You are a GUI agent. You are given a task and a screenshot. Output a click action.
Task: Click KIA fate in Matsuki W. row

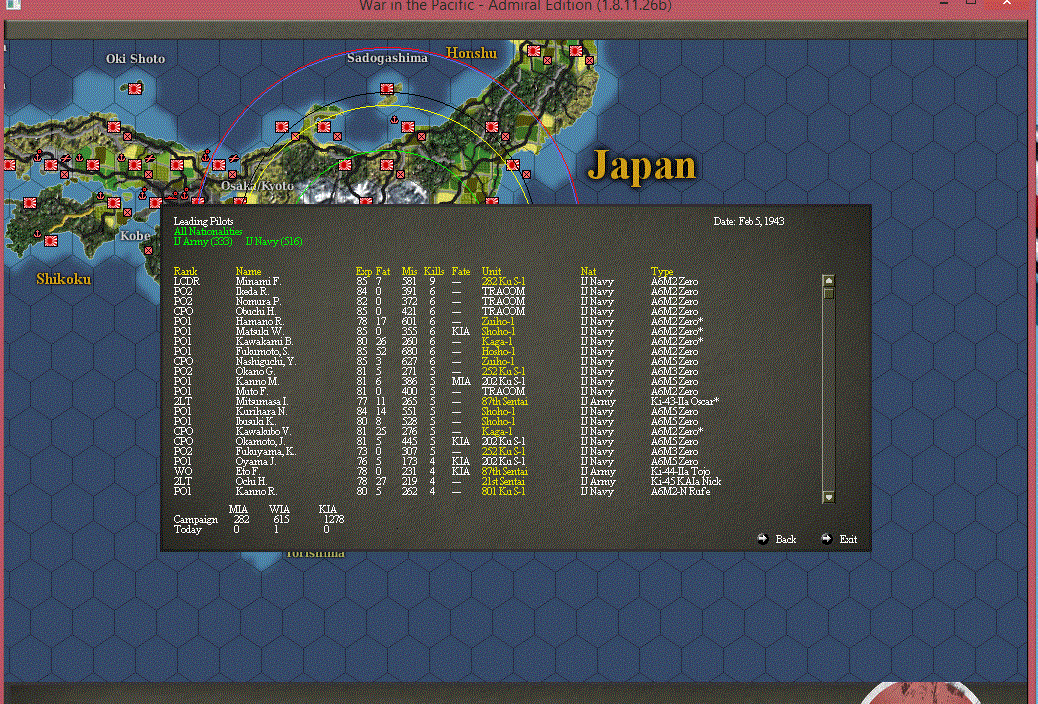(x=461, y=332)
